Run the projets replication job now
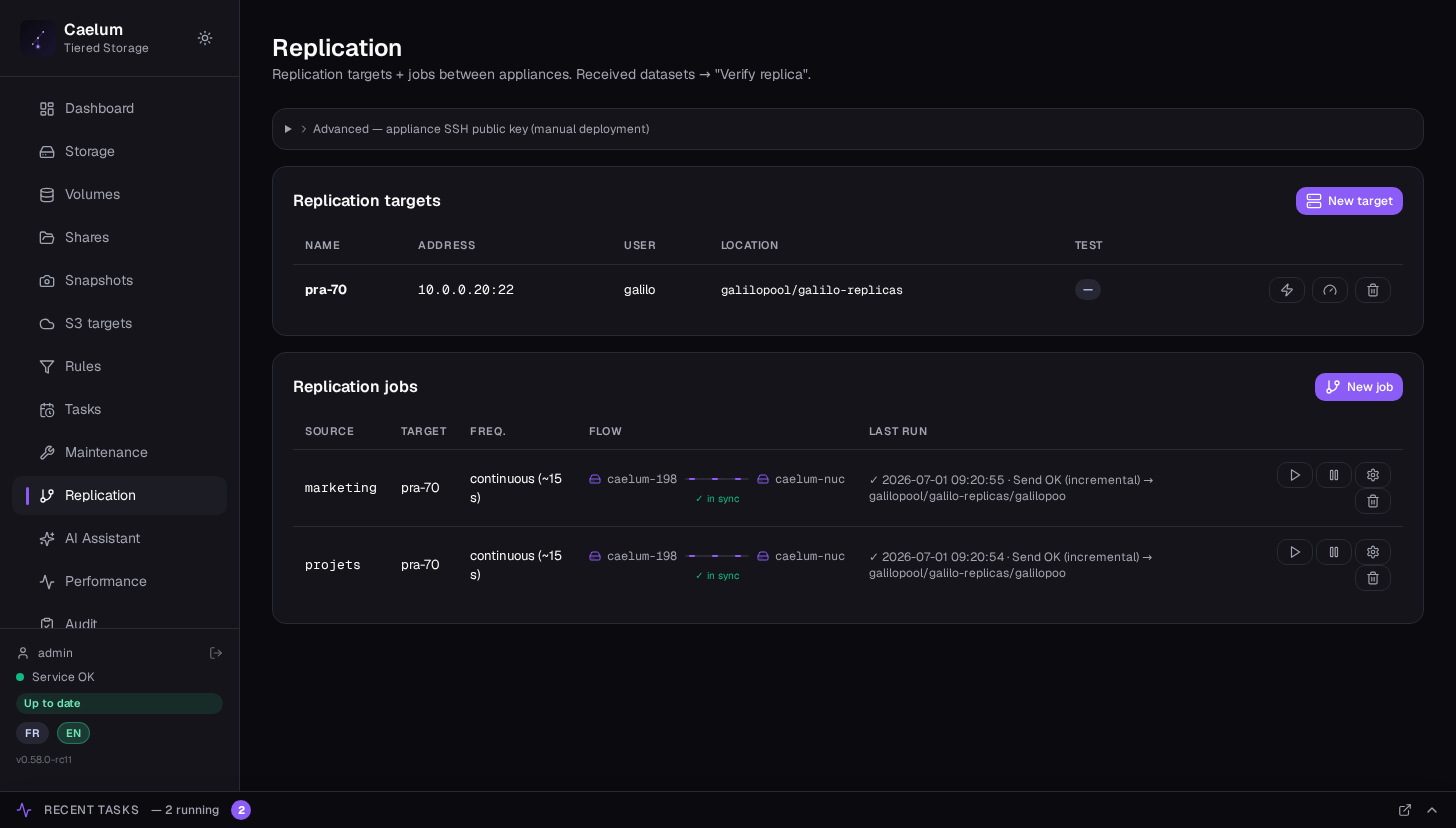Image resolution: width=1456 pixels, height=828 pixels. point(1295,552)
